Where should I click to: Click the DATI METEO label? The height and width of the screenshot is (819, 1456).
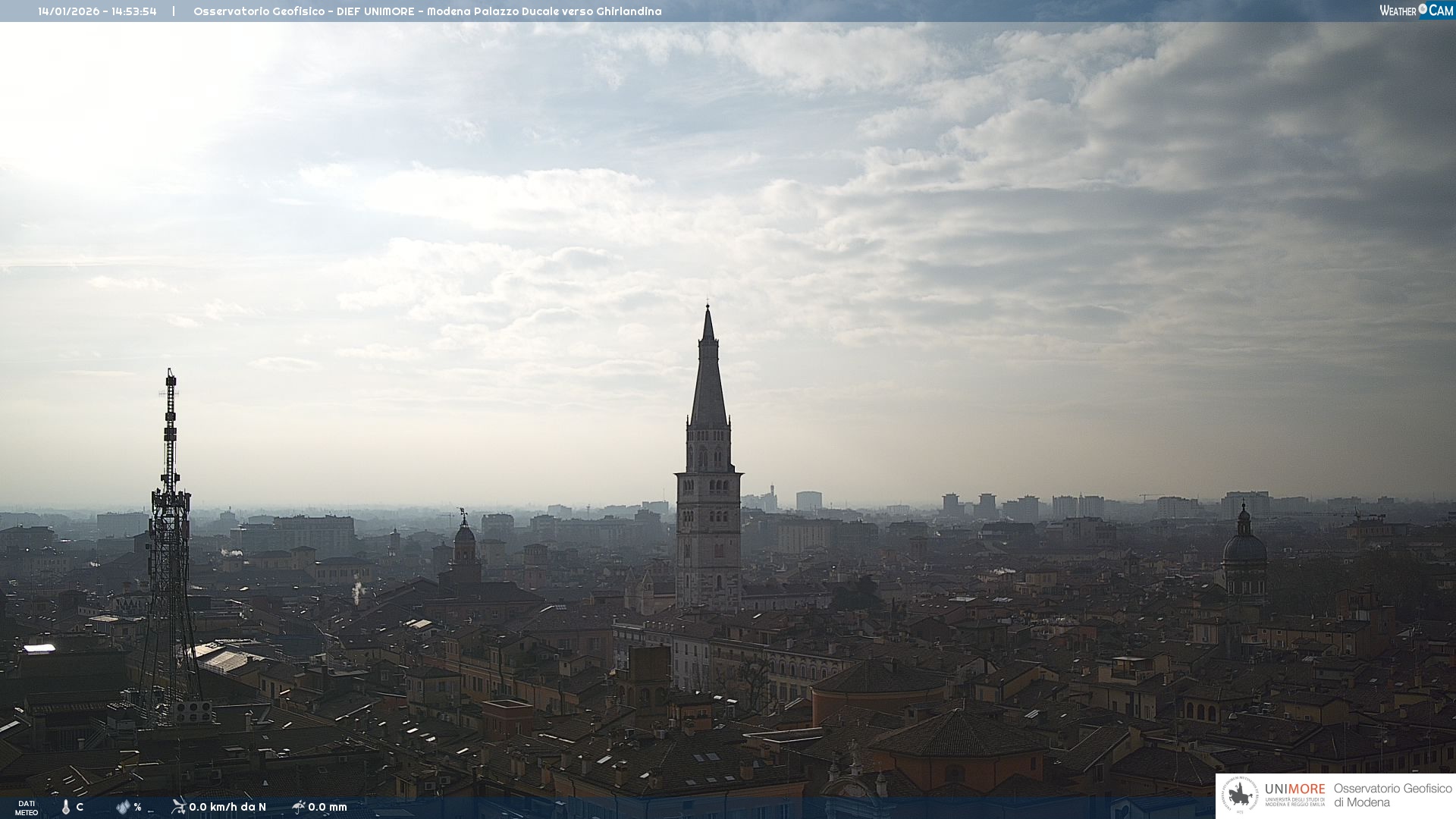(27, 808)
